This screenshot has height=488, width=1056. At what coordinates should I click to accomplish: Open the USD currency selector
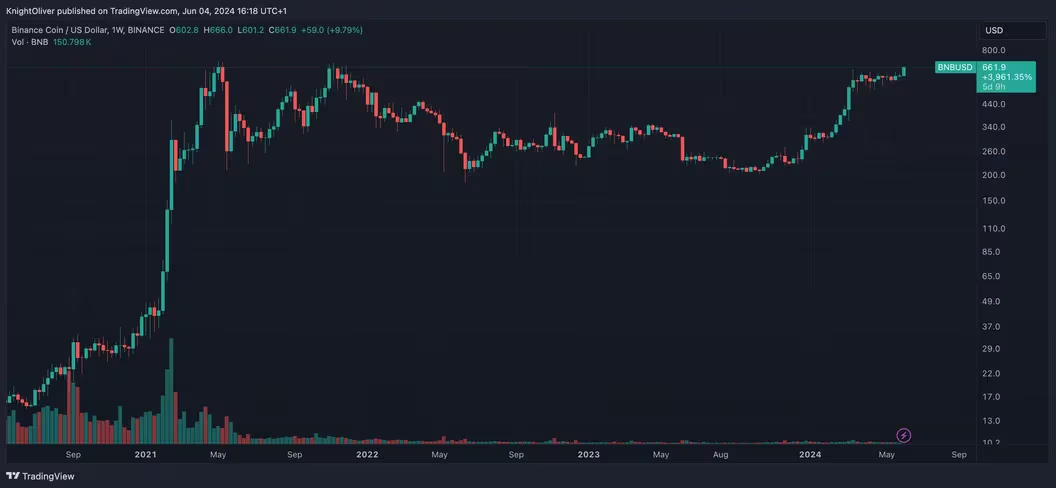(1003, 30)
